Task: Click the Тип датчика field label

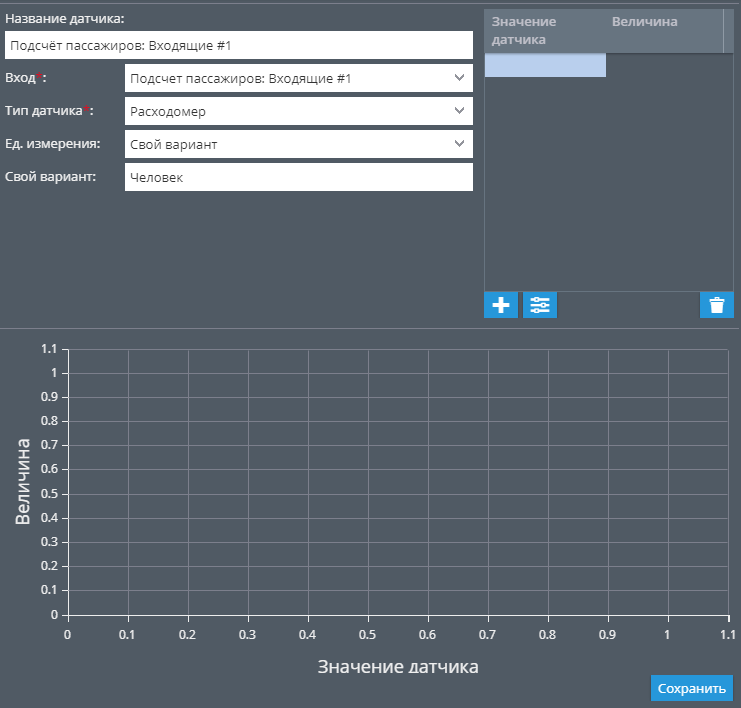Action: [45, 111]
